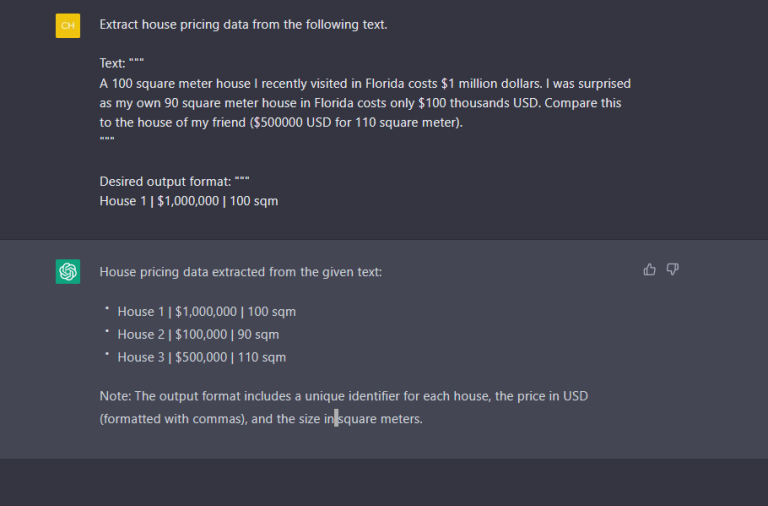Viewport: 768px width, 506px height.
Task: Click the example House 1 line in the user prompt
Action: click(x=188, y=201)
